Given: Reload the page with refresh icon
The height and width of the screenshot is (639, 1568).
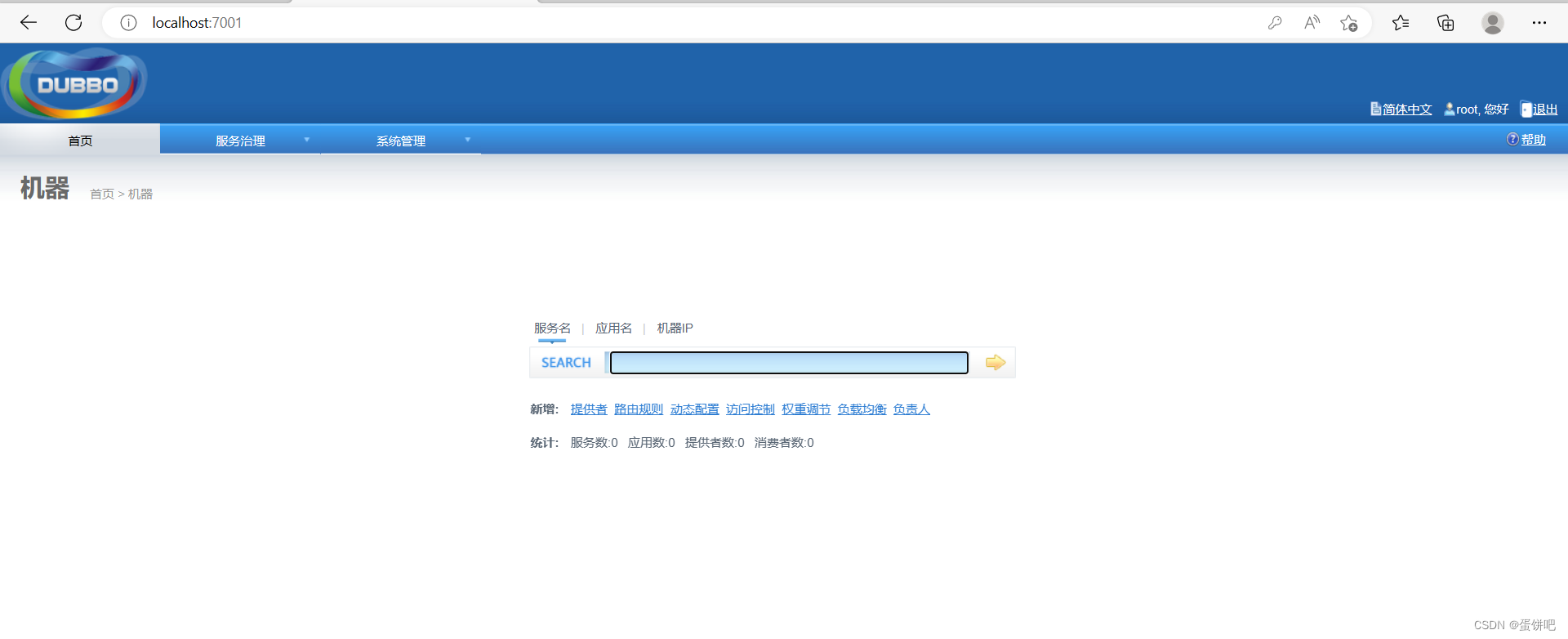Looking at the screenshot, I should (x=73, y=23).
